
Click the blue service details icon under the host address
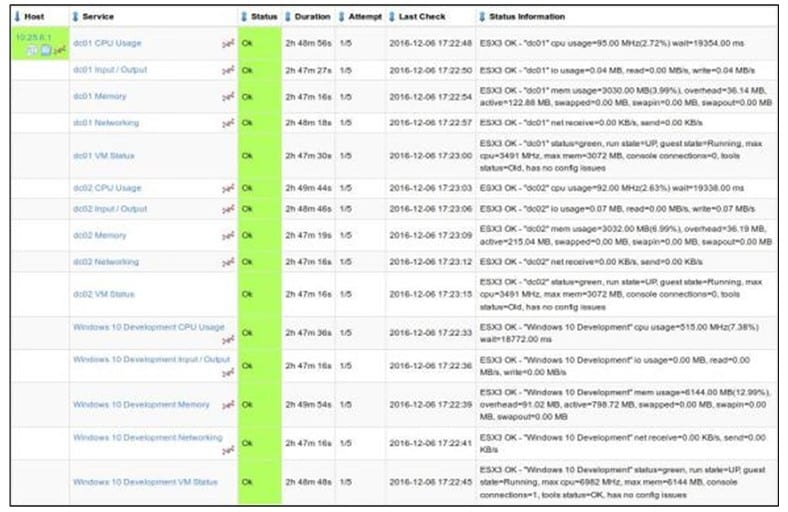46,50
